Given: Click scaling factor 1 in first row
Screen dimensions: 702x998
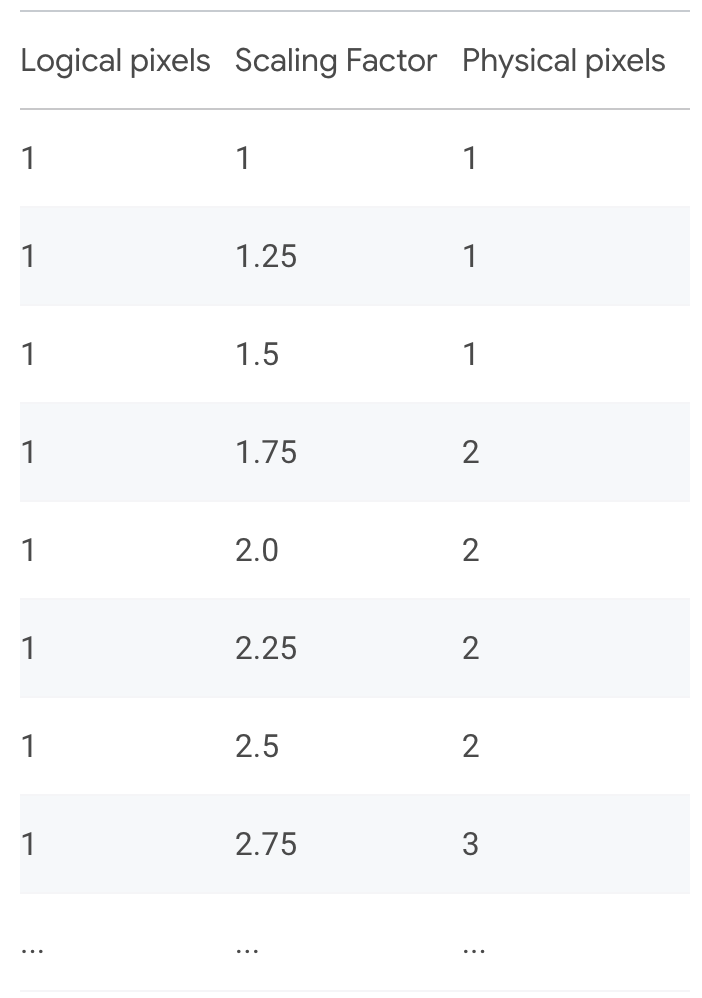Looking at the screenshot, I should pyautogui.click(x=242, y=158).
